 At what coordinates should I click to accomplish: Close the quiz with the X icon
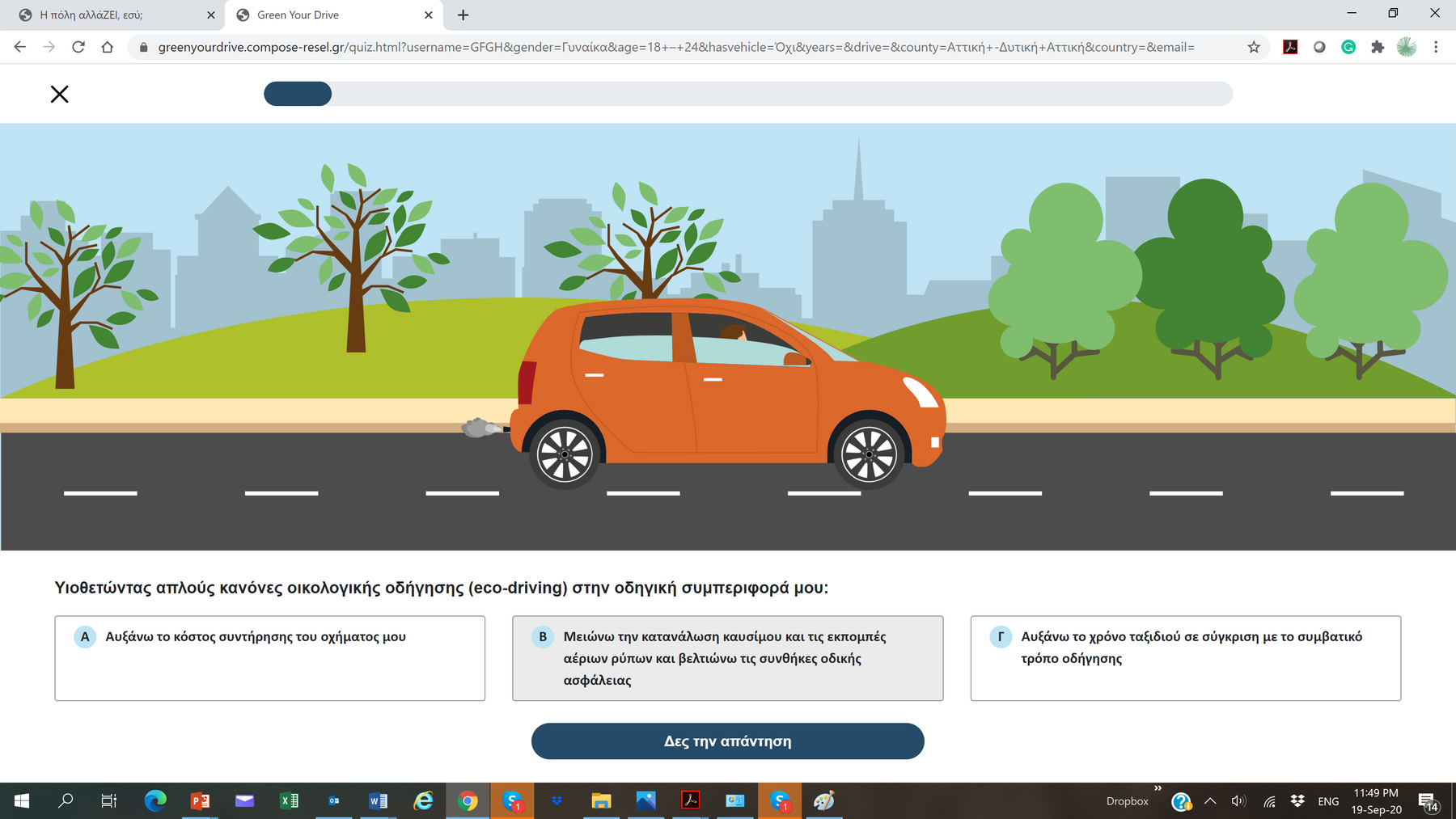coord(59,95)
